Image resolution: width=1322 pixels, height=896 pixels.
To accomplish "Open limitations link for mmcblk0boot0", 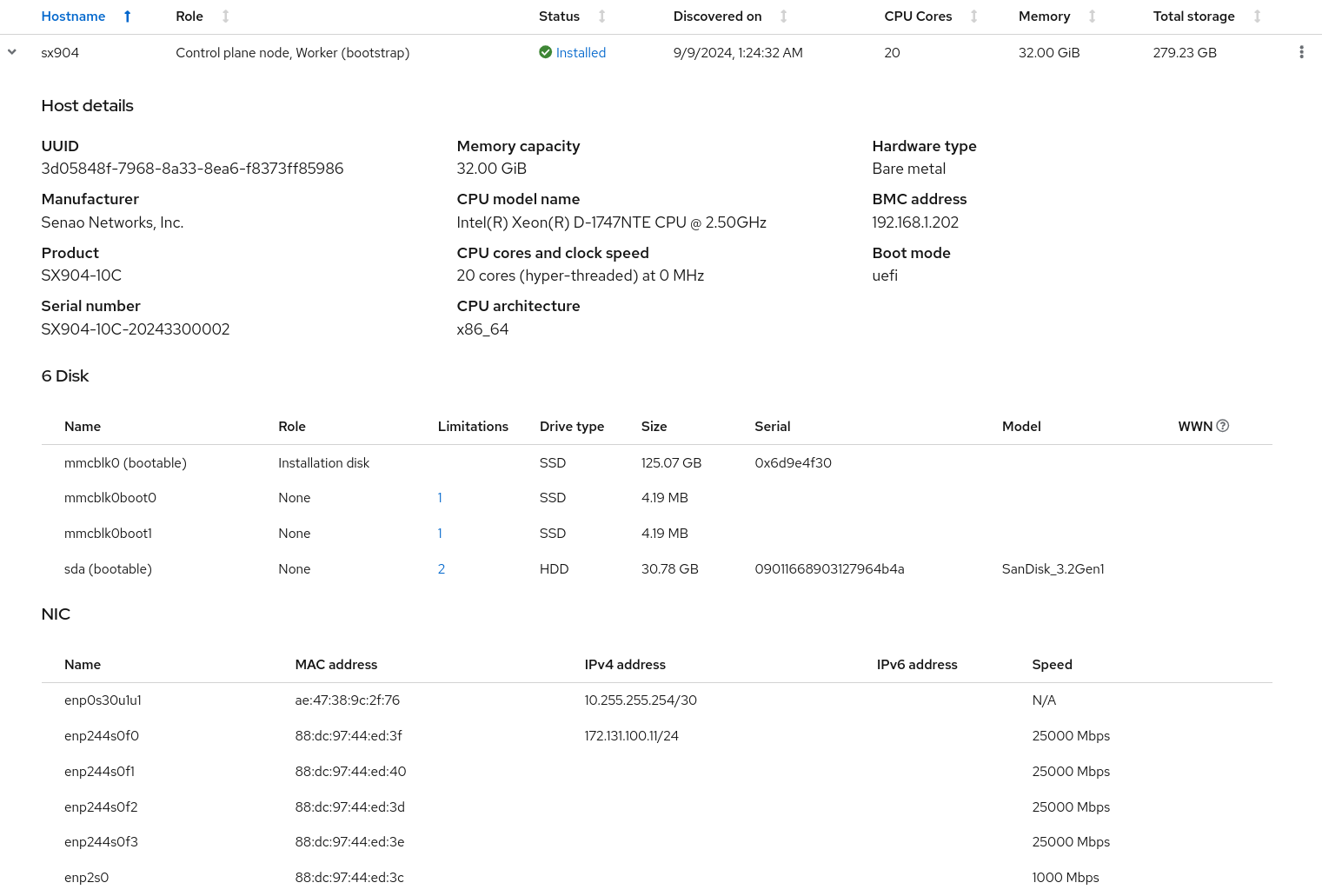I will 440,498.
